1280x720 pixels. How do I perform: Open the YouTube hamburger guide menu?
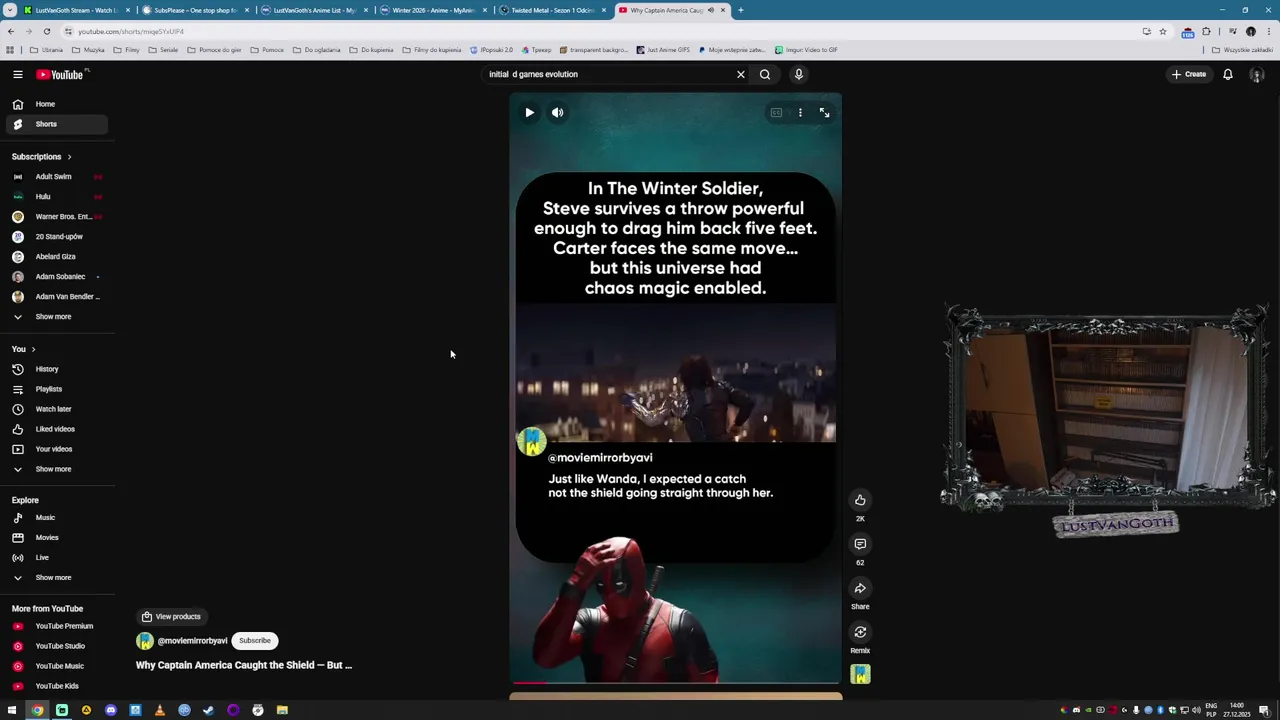click(x=17, y=74)
